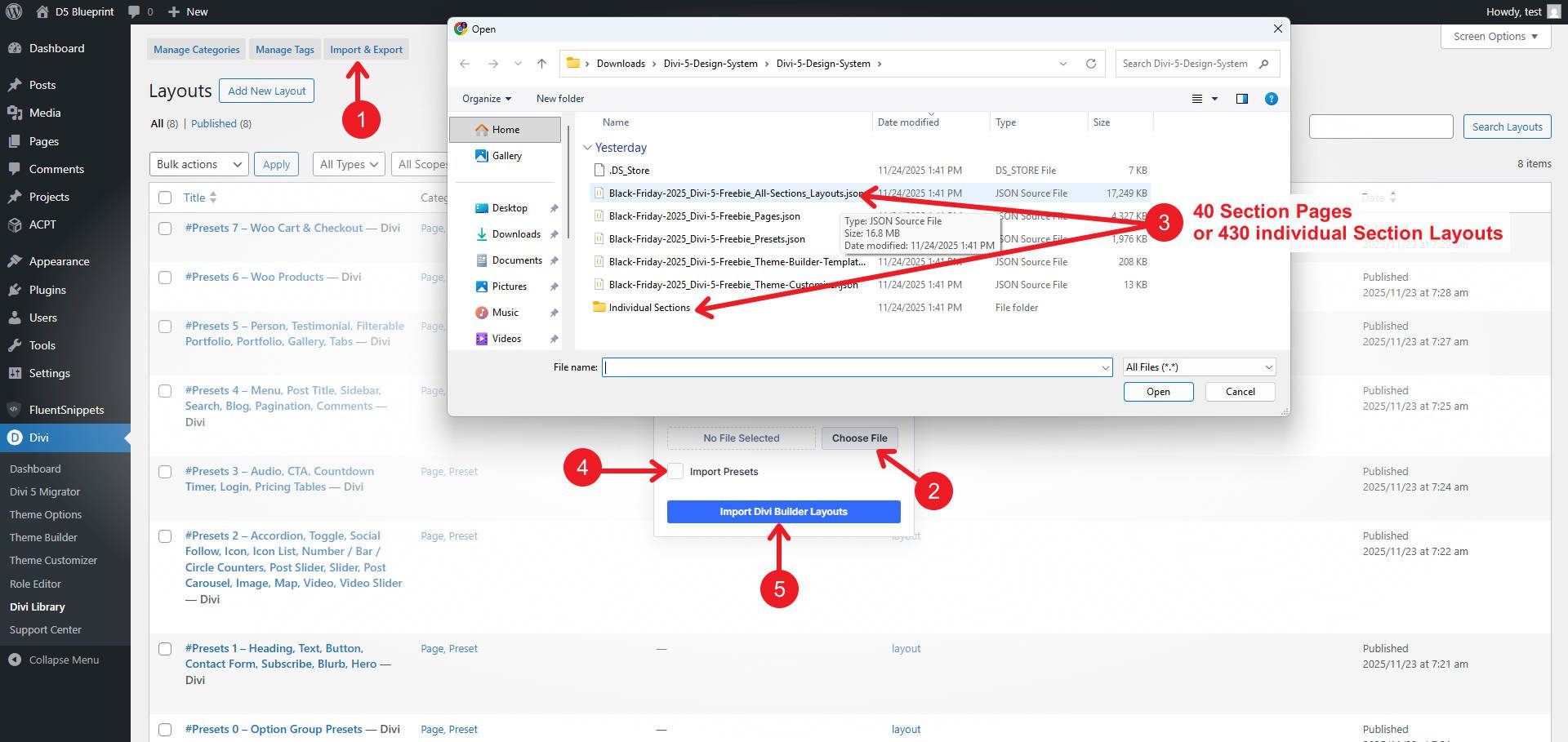Enable the Import Presets checkbox
Viewport: 1568px width, 742px height.
click(x=675, y=471)
